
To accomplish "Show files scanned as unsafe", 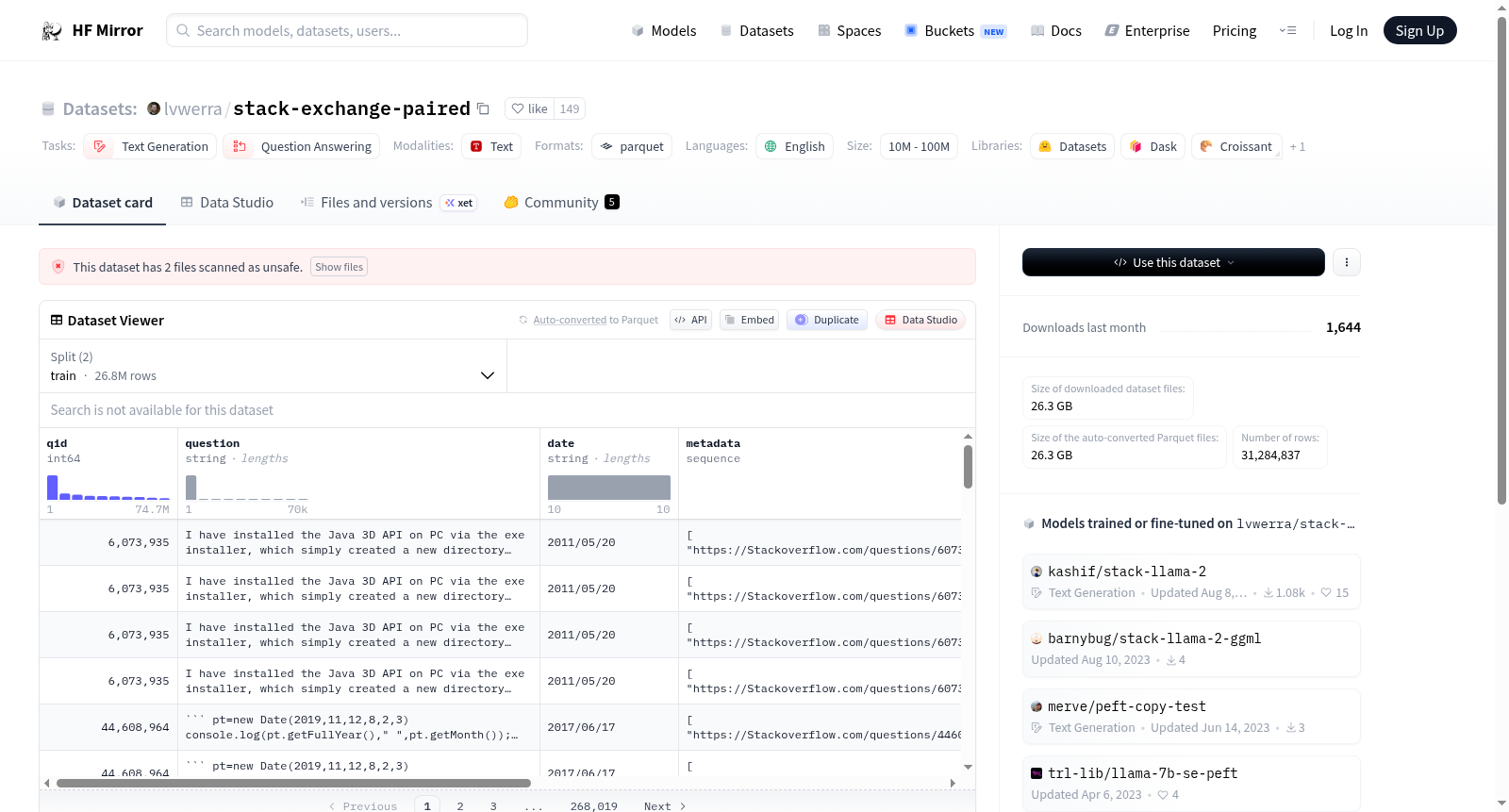I will pos(340,267).
